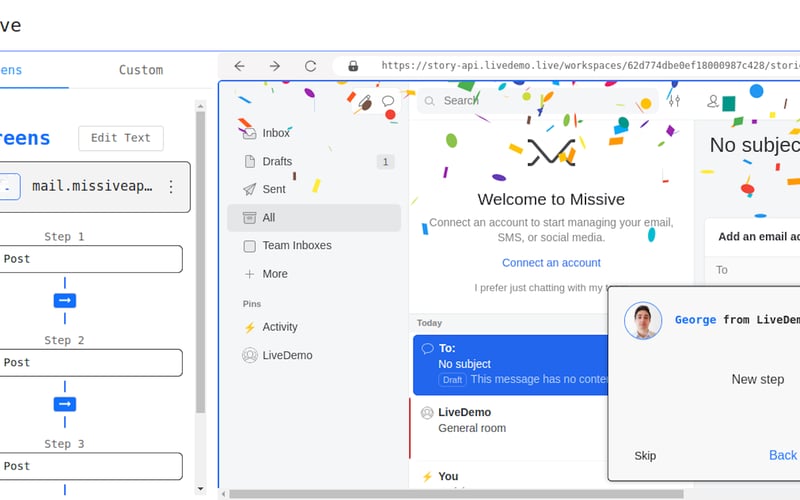The image size is (800, 500).
Task: Open the No subject draft conversation
Action: click(x=510, y=365)
